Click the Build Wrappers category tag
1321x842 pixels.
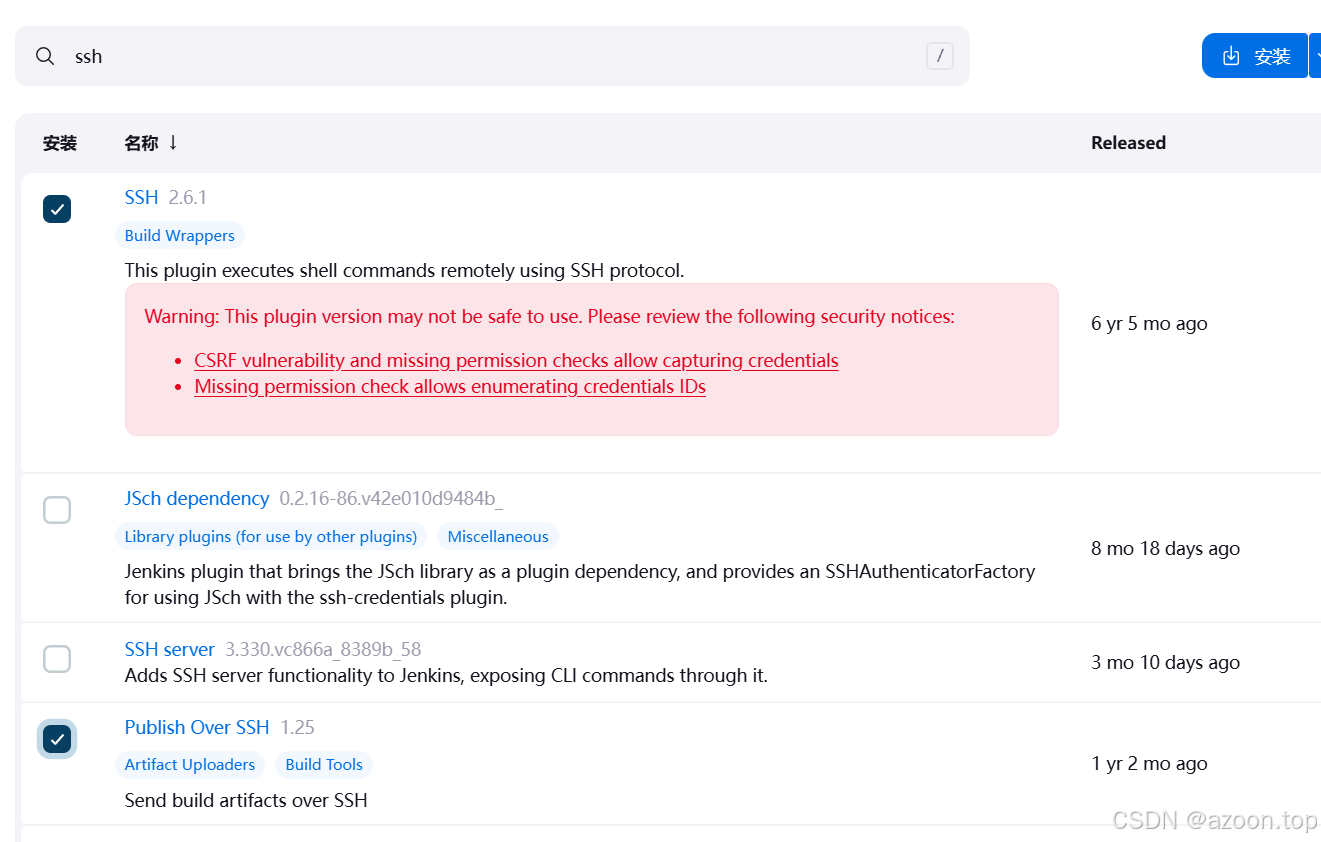[180, 236]
